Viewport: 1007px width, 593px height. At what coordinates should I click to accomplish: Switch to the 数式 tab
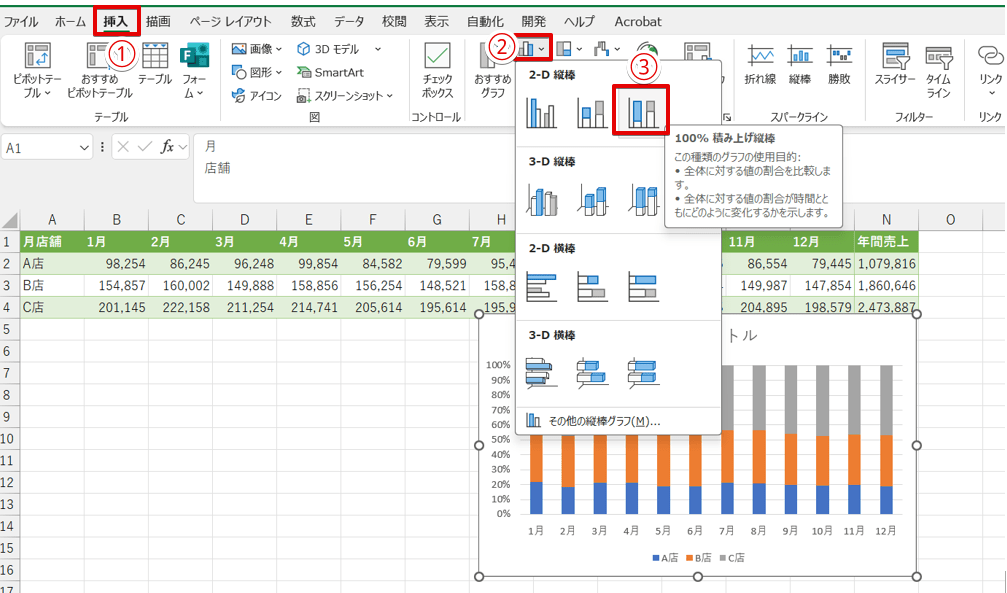[x=302, y=21]
